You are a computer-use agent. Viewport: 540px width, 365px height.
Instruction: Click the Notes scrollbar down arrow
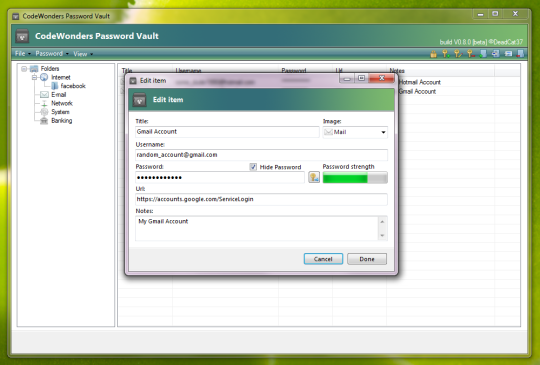[382, 235]
